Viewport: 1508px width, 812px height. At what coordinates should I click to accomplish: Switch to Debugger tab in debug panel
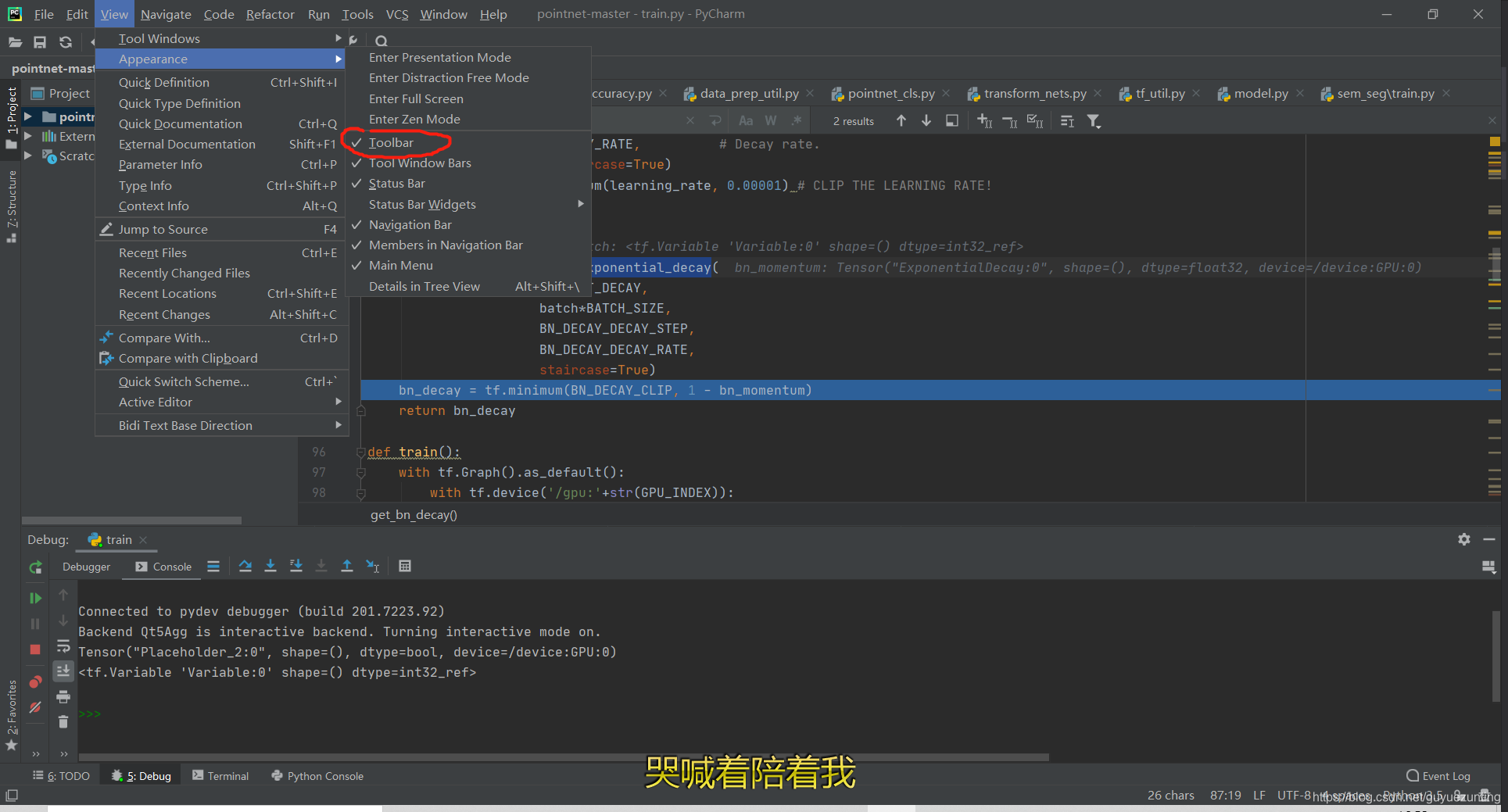[x=86, y=567]
